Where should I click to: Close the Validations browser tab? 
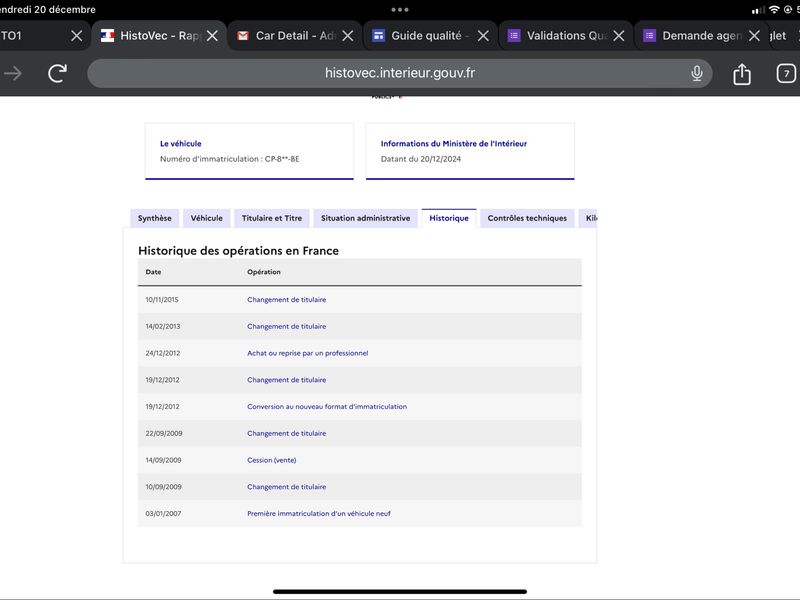[x=619, y=36]
